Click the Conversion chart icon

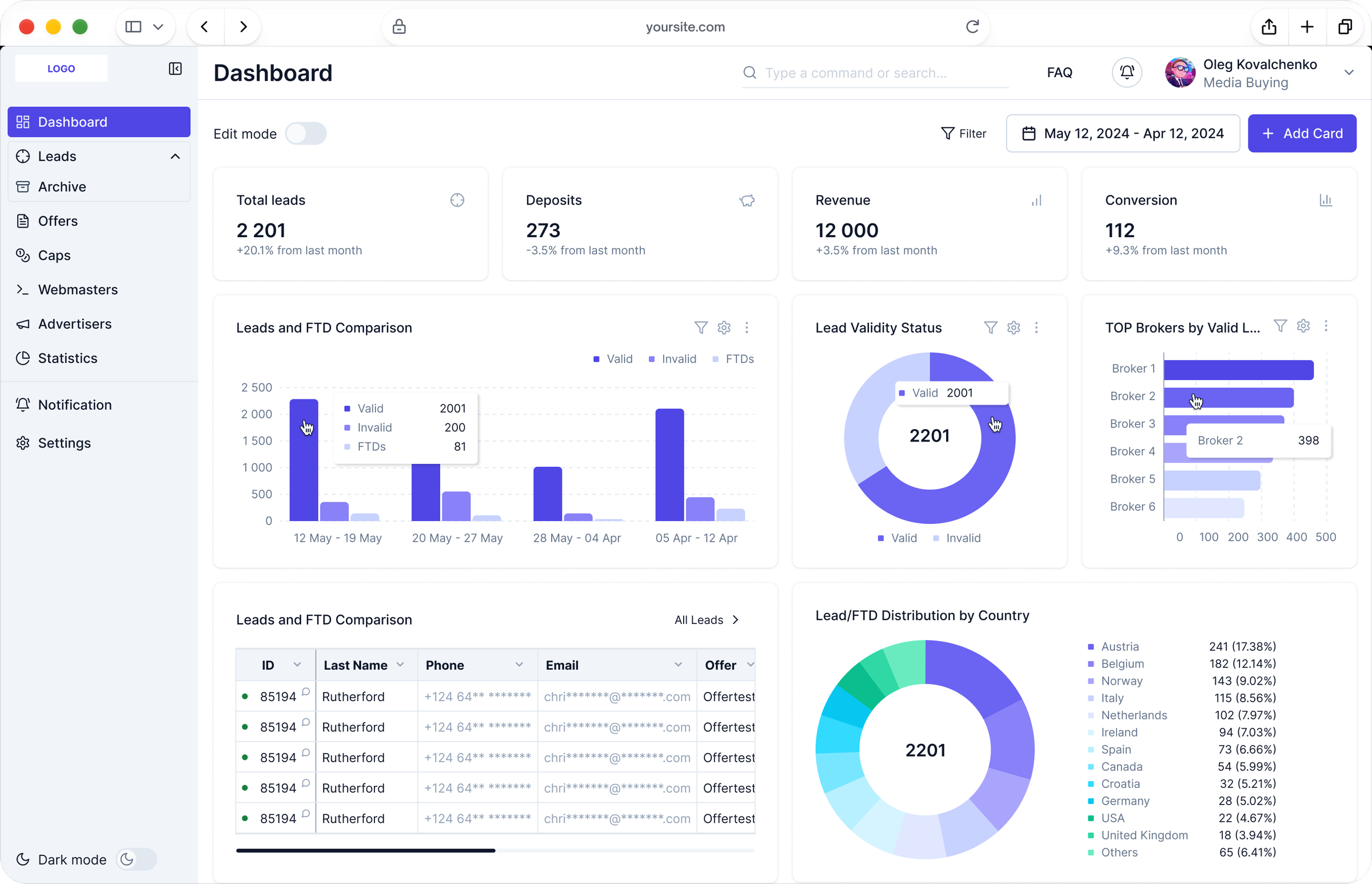coord(1326,201)
